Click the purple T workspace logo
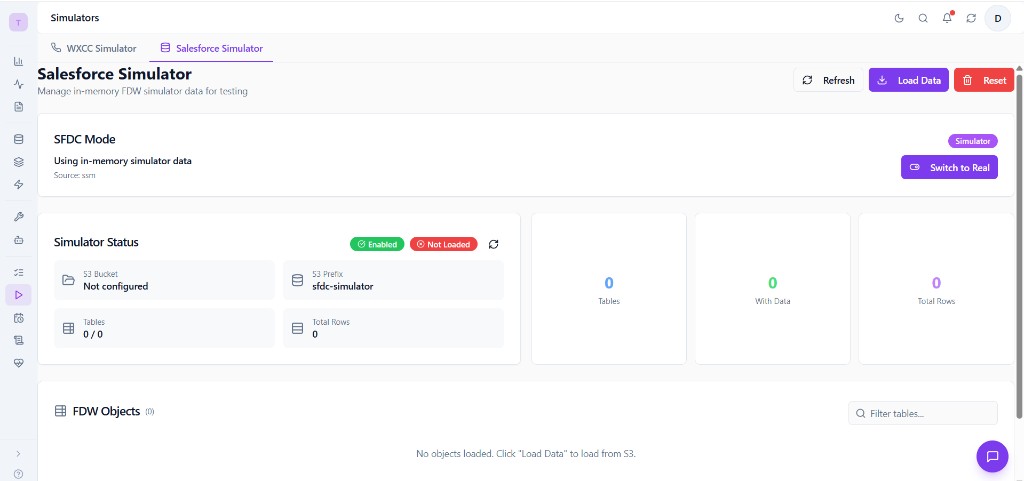1024x481 pixels. coord(18,23)
